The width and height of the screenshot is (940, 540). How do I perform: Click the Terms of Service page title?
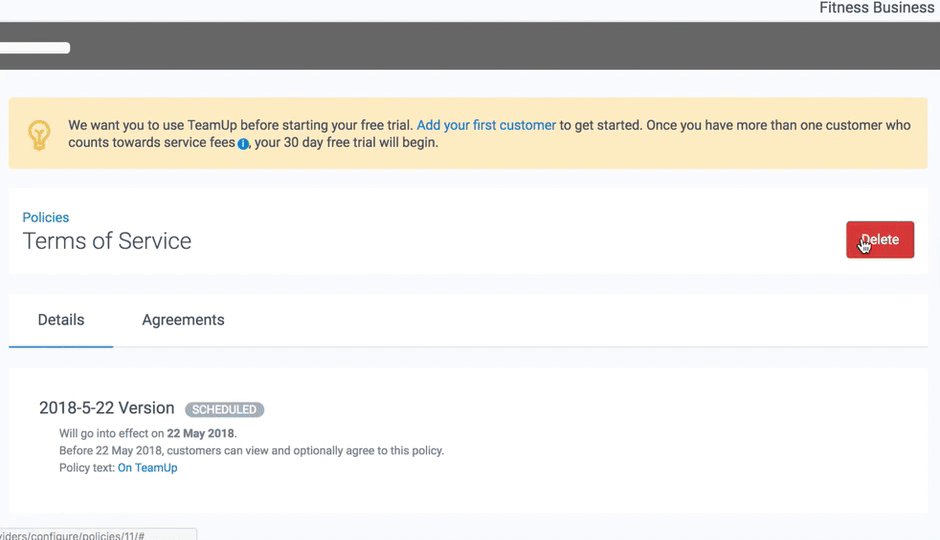[107, 241]
